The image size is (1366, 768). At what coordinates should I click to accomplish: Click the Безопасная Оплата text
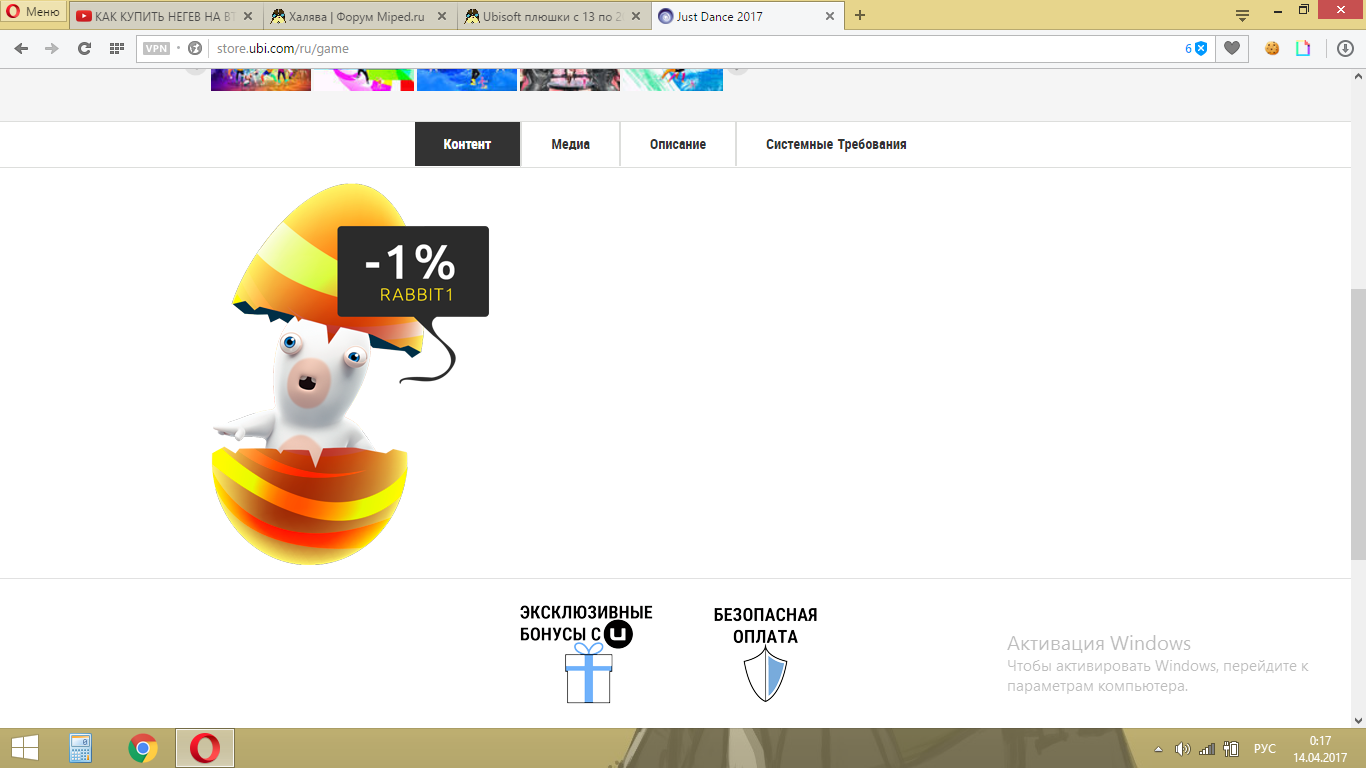pyautogui.click(x=765, y=626)
